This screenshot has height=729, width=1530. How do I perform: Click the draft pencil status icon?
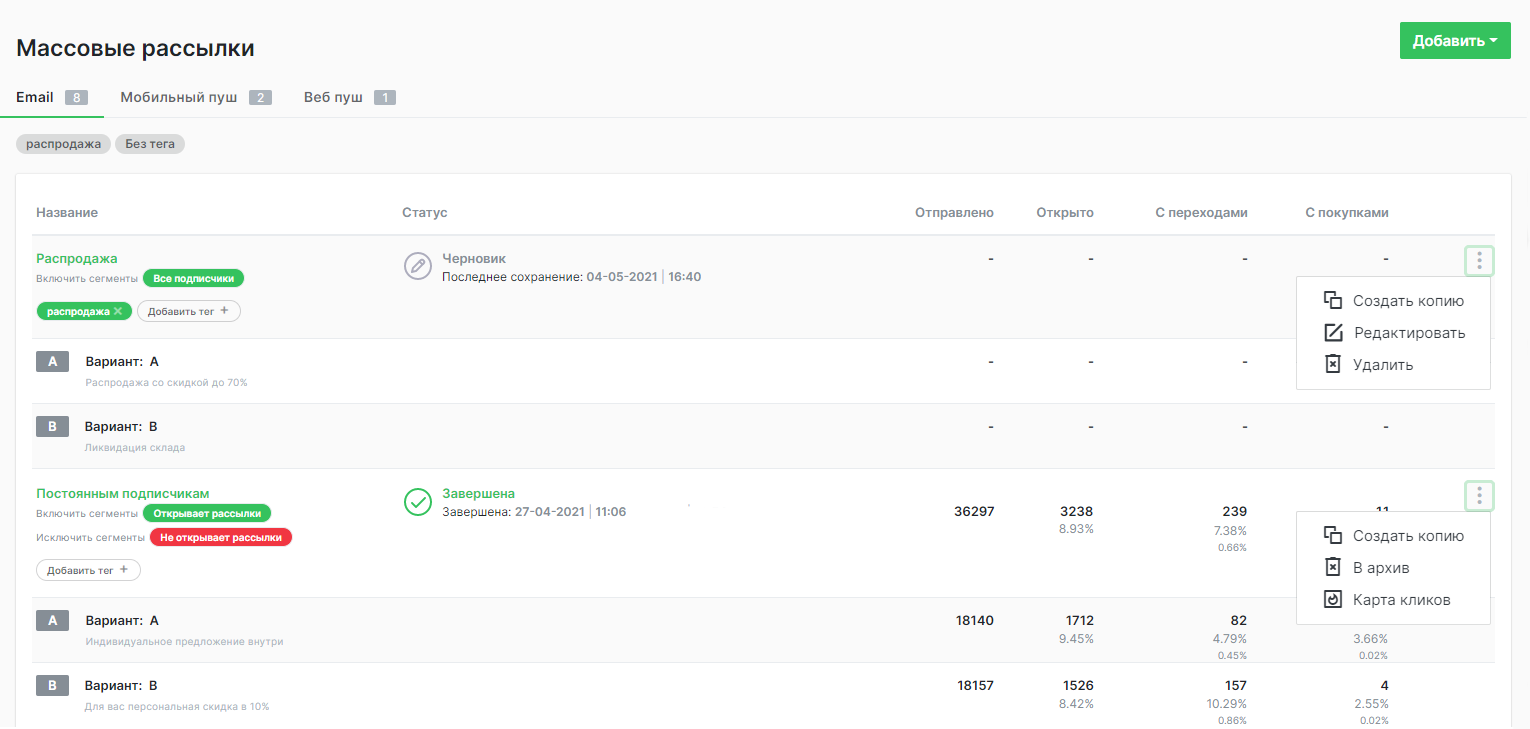coord(417,266)
